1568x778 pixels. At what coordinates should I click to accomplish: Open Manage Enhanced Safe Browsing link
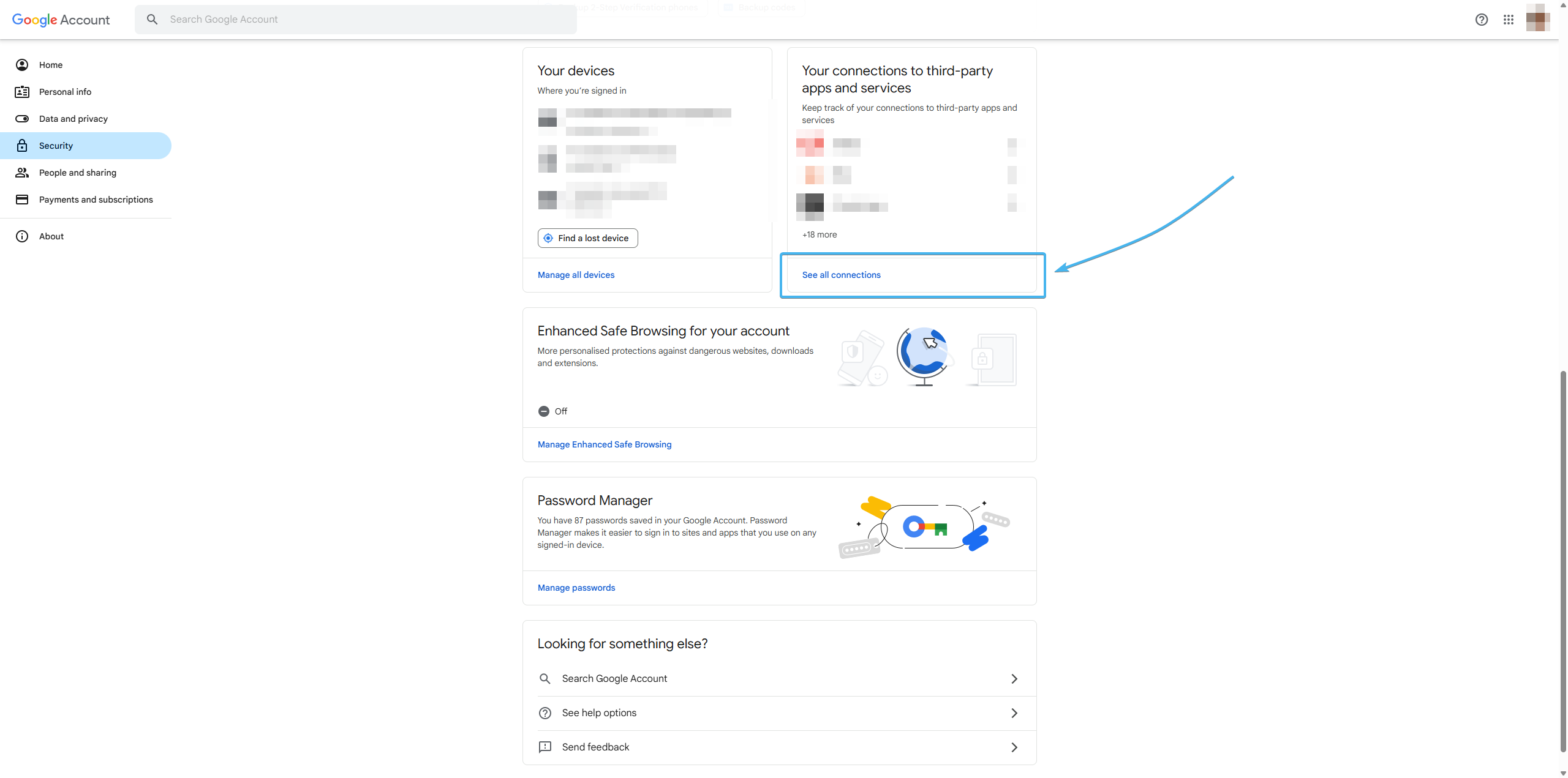(x=604, y=444)
